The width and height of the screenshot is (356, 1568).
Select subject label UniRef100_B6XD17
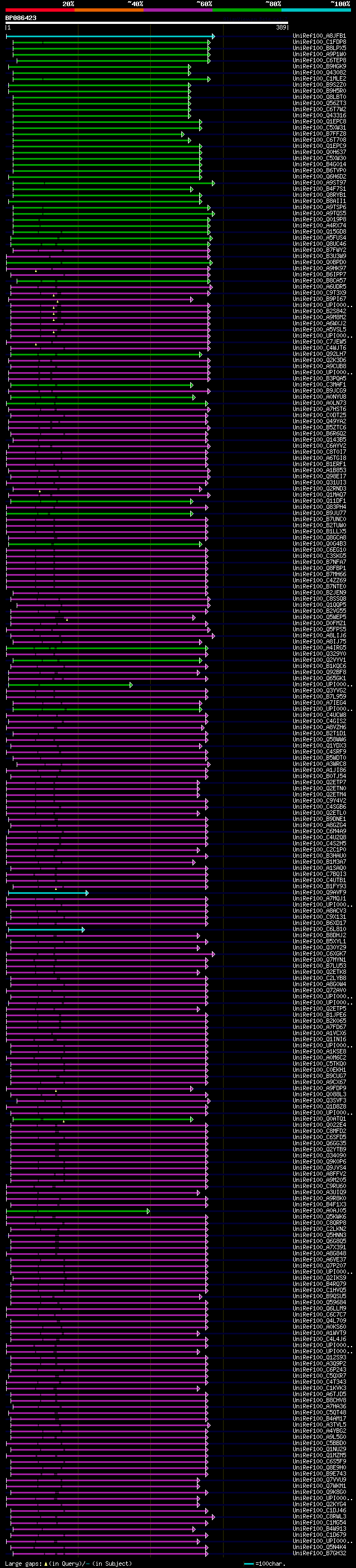coord(319,923)
